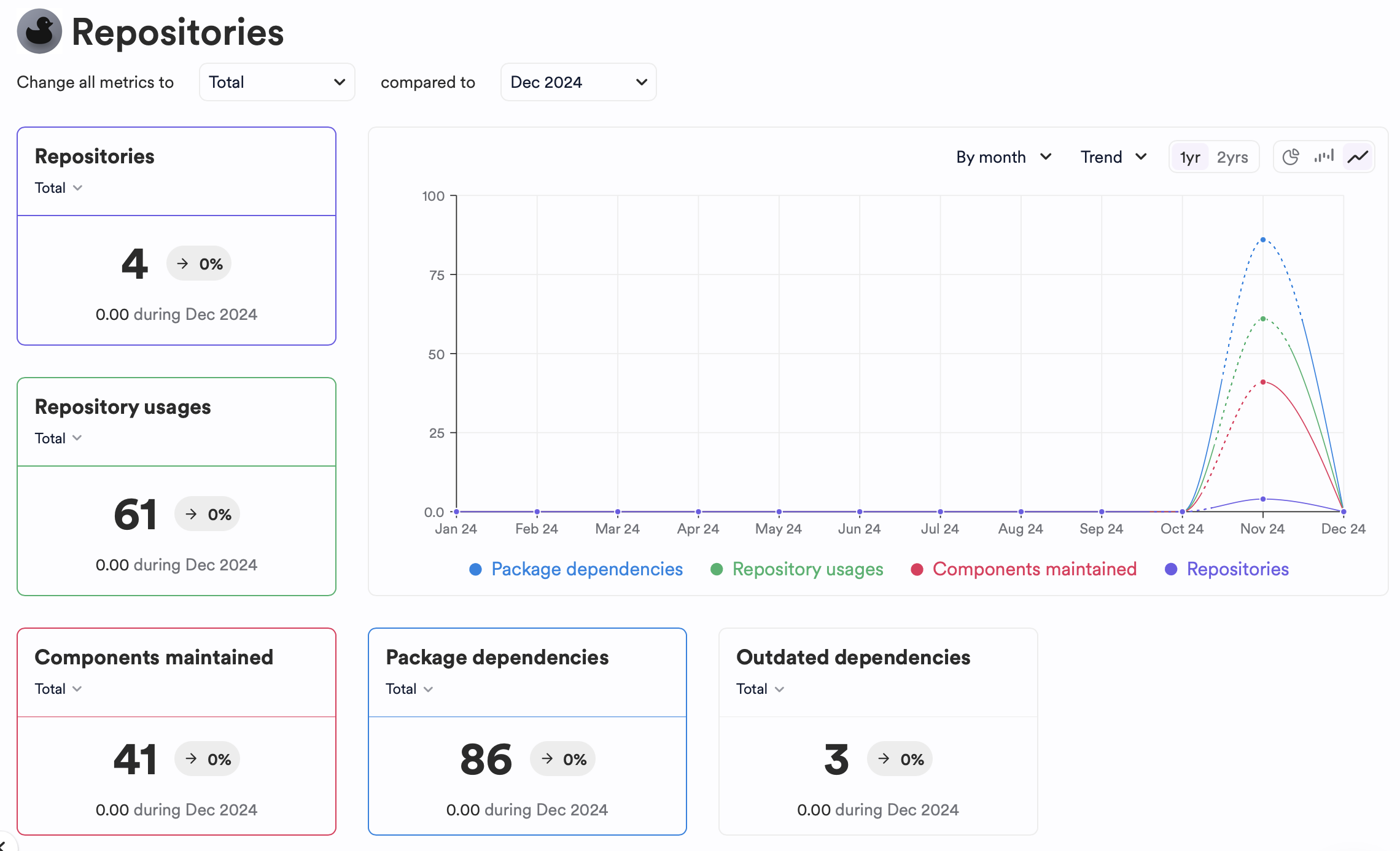Click the duck avatar logo
Viewport: 1400px width, 851px height.
[x=39, y=31]
